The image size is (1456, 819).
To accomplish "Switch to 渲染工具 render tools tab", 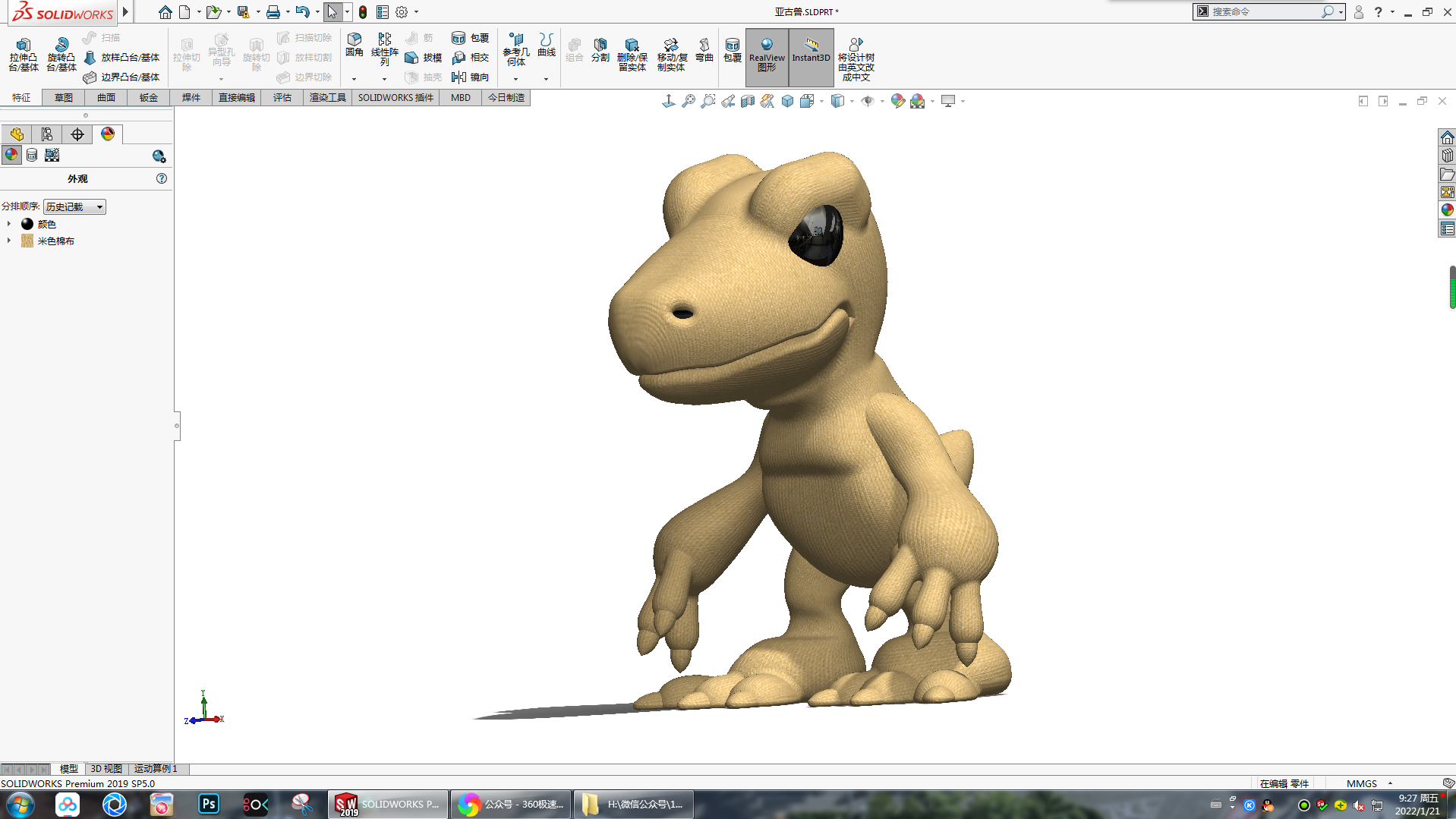I will [328, 98].
